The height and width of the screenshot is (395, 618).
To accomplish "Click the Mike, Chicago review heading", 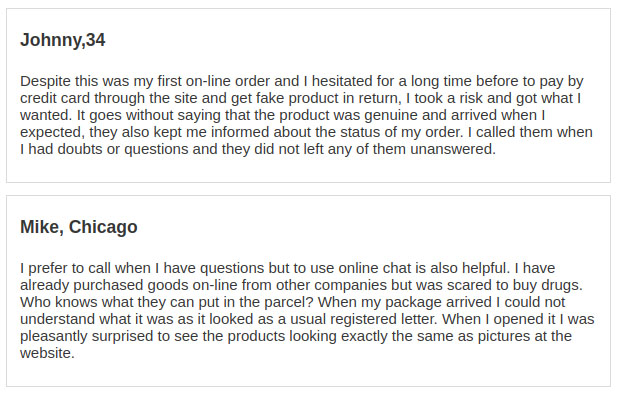I will pyautogui.click(x=79, y=227).
